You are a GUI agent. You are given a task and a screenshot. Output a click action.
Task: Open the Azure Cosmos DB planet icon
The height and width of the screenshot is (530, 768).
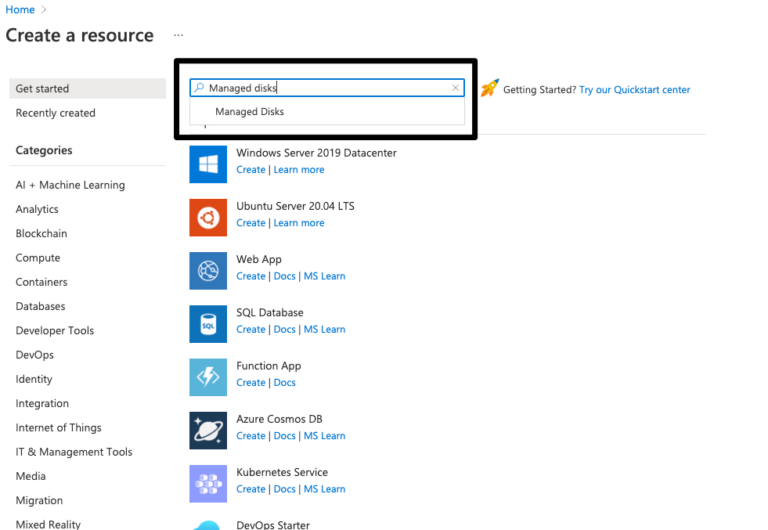208,430
